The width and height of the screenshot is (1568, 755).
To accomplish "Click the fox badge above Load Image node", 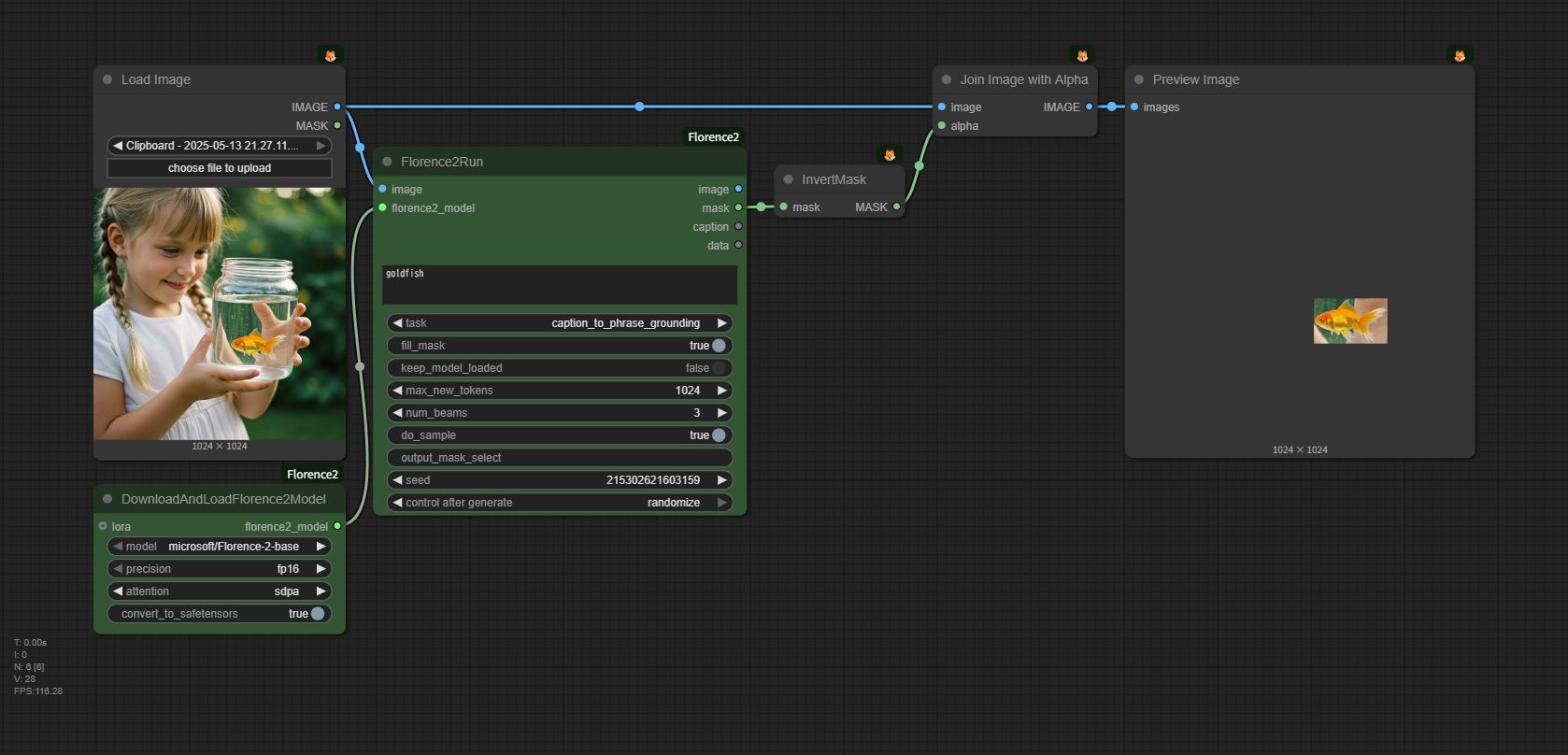I will pos(330,56).
